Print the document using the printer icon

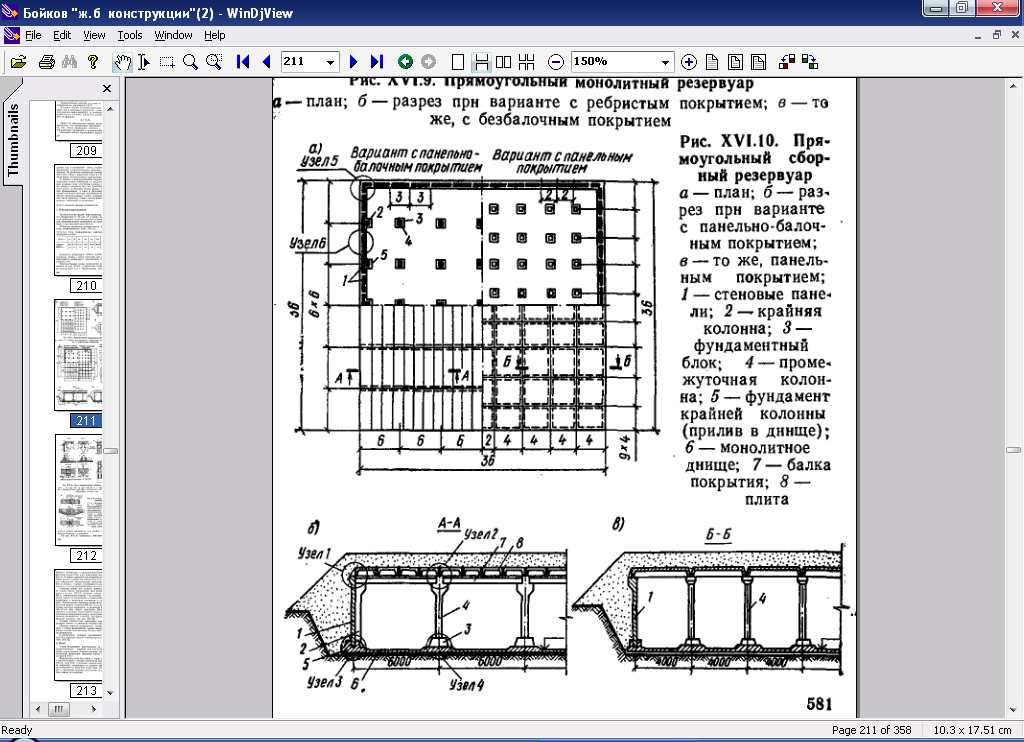[46, 62]
